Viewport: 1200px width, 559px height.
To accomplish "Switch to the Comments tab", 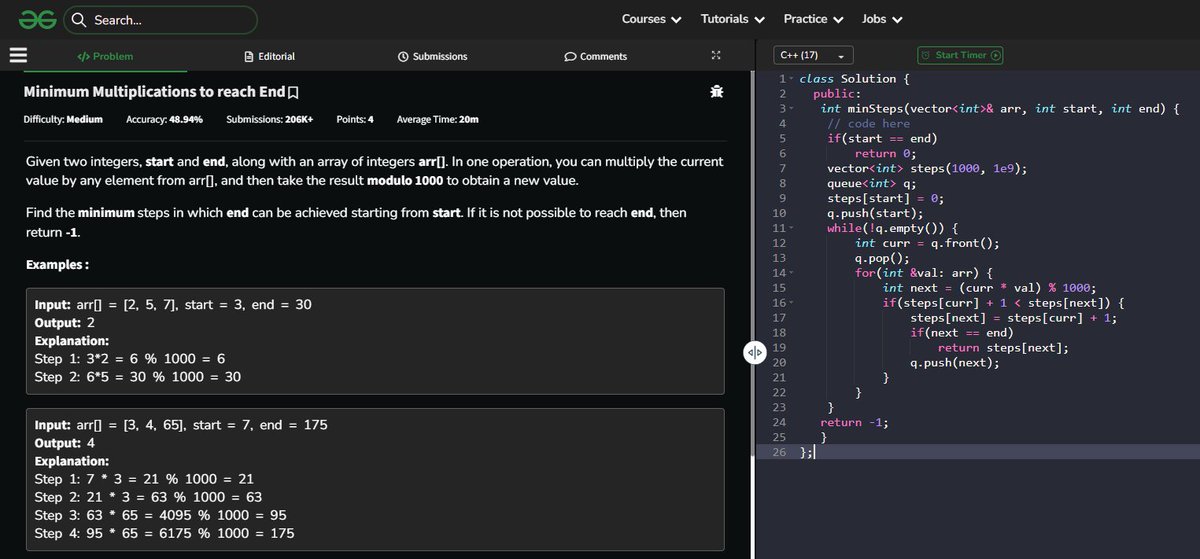I will pyautogui.click(x=596, y=56).
